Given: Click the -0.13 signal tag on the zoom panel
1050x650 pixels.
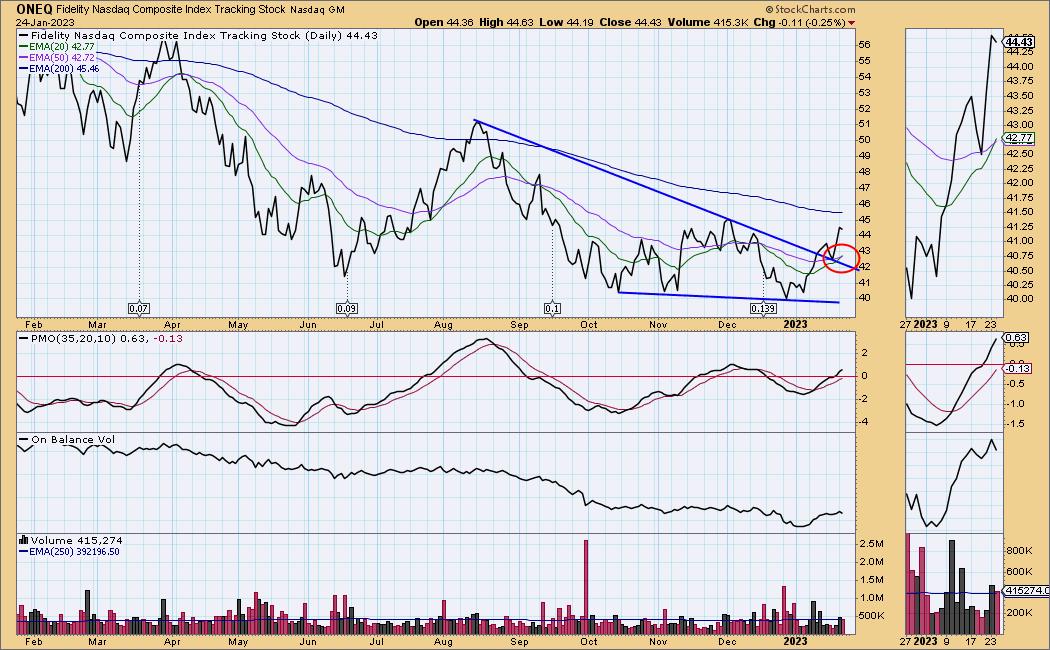Looking at the screenshot, I should pos(1017,368).
